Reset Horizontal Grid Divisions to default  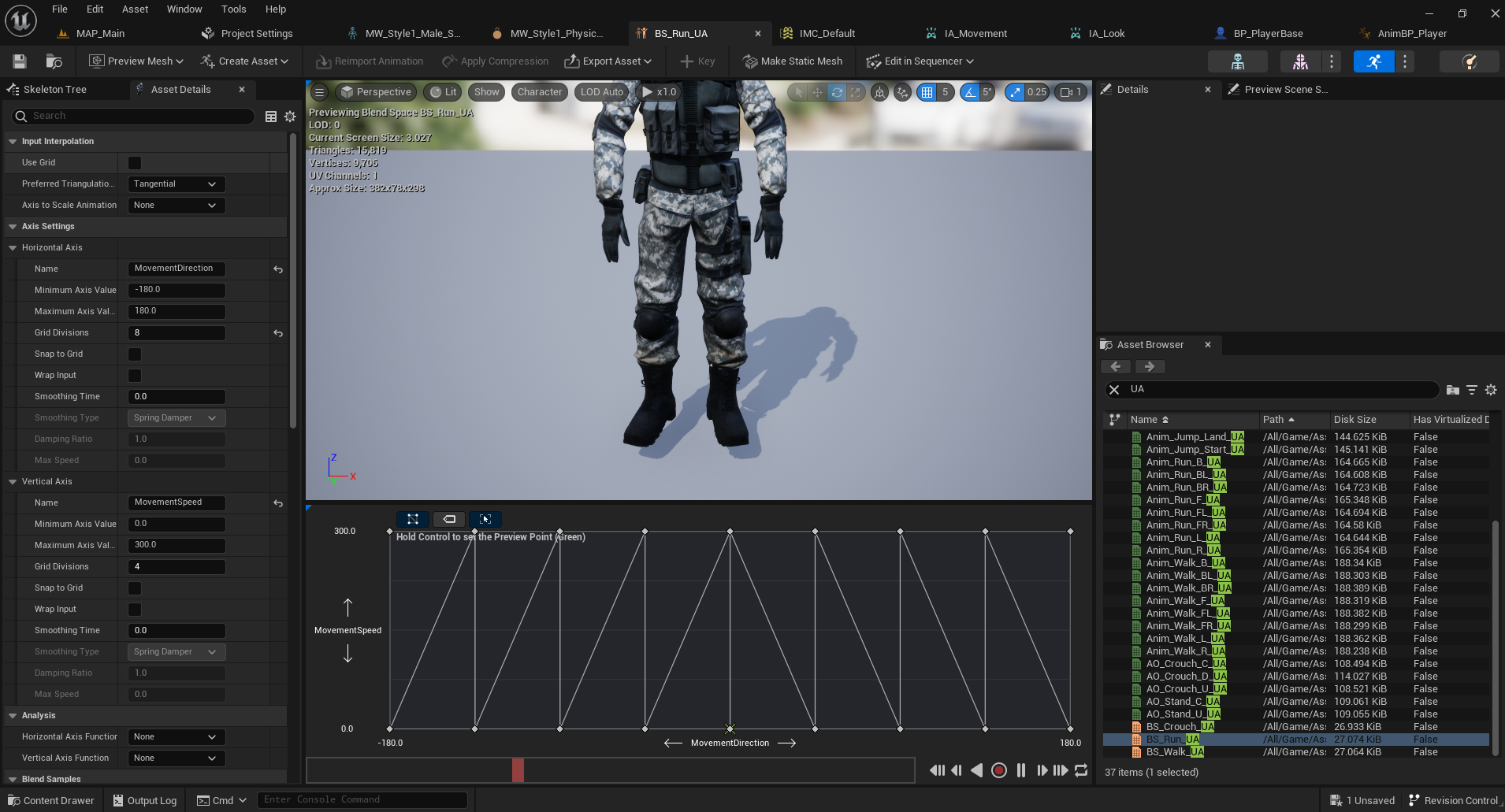(278, 333)
